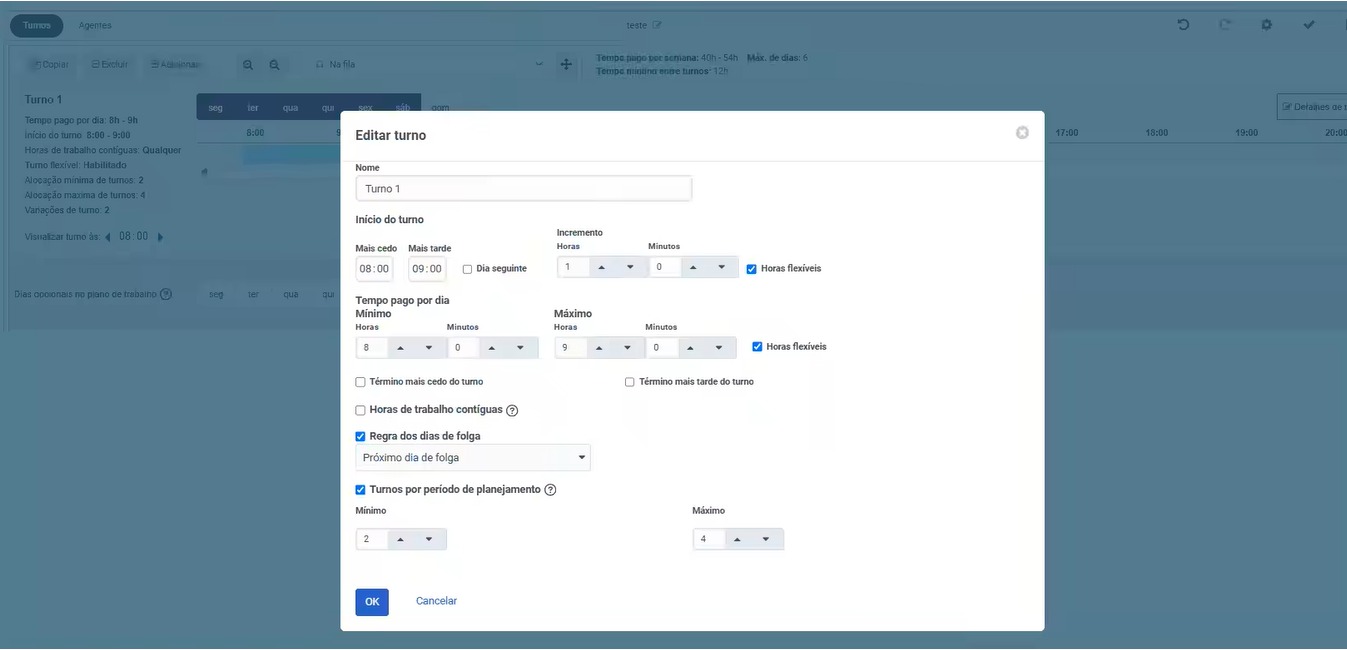Click the checkmark icon in top bar

pos(1309,25)
